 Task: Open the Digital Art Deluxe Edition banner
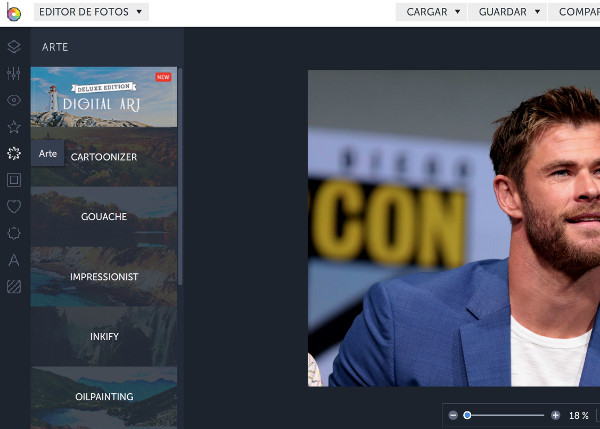tap(104, 97)
